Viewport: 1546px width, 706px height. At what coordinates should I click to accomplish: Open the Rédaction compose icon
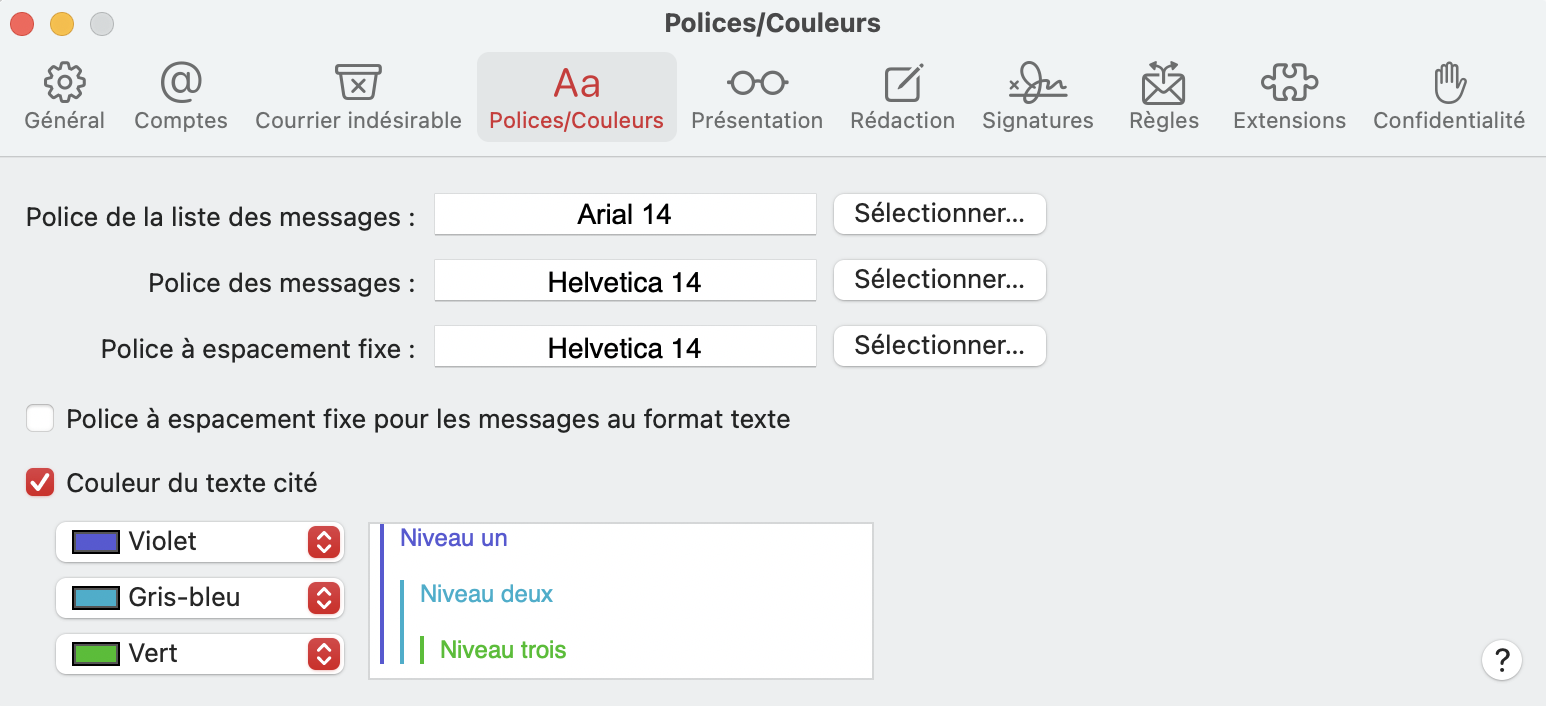(903, 83)
